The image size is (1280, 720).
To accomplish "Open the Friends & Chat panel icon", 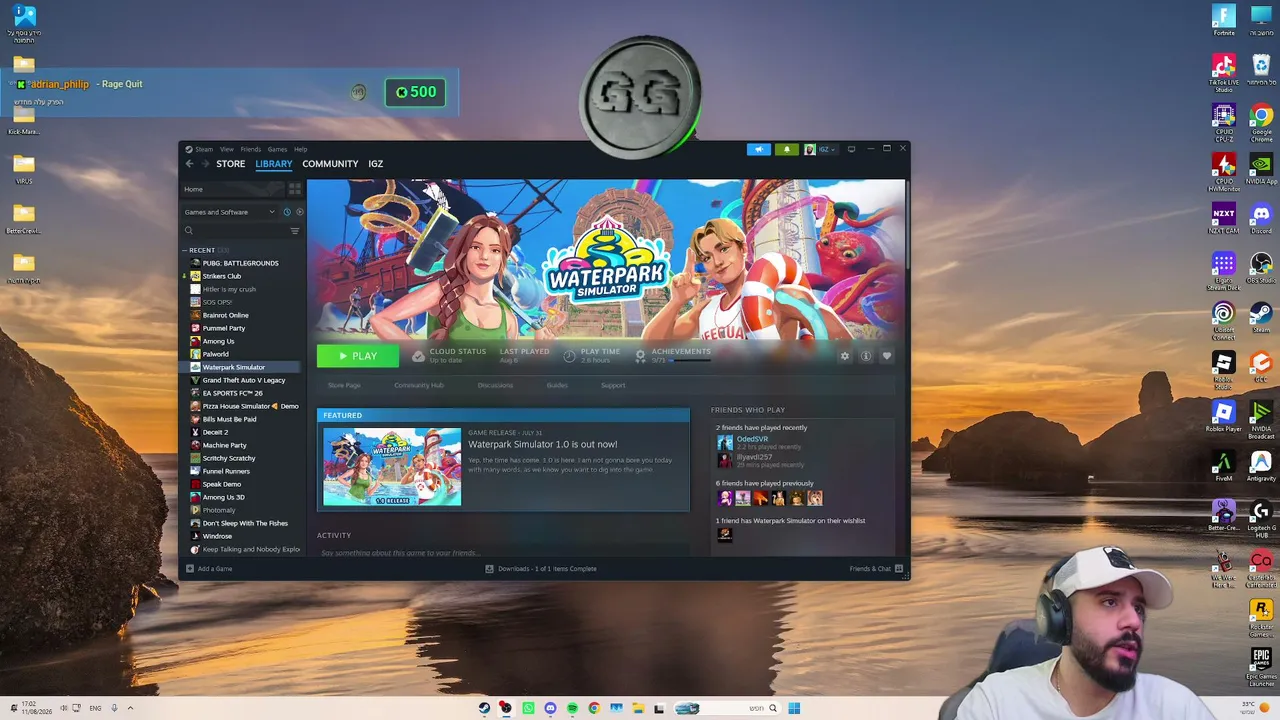I will pyautogui.click(x=899, y=569).
